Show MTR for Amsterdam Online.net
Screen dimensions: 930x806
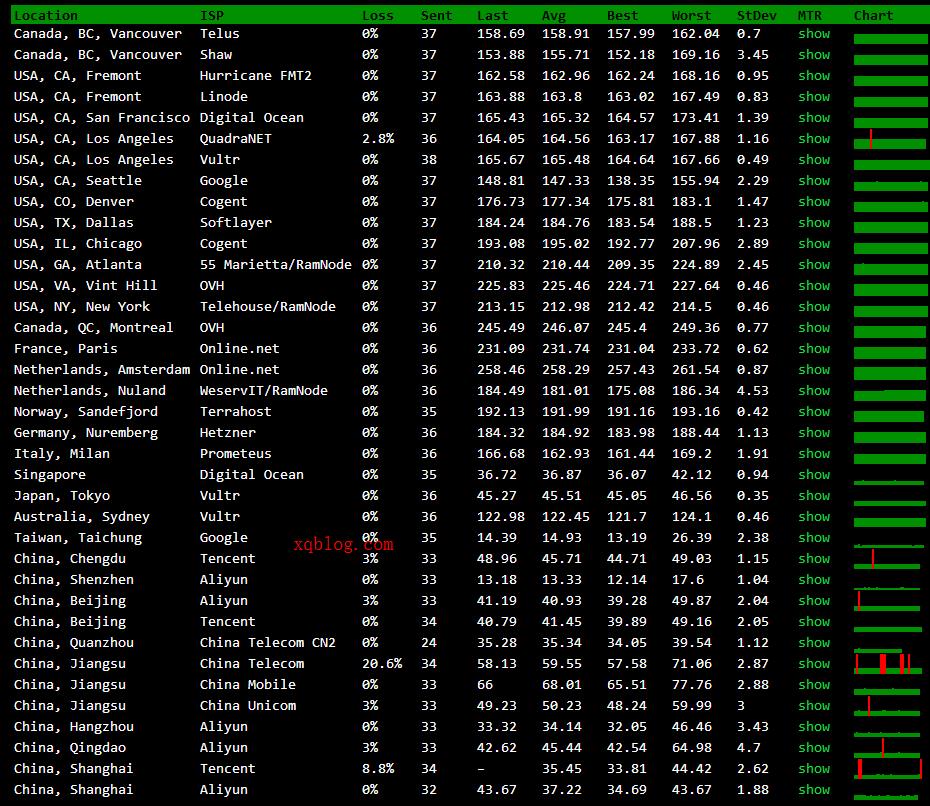tap(814, 369)
